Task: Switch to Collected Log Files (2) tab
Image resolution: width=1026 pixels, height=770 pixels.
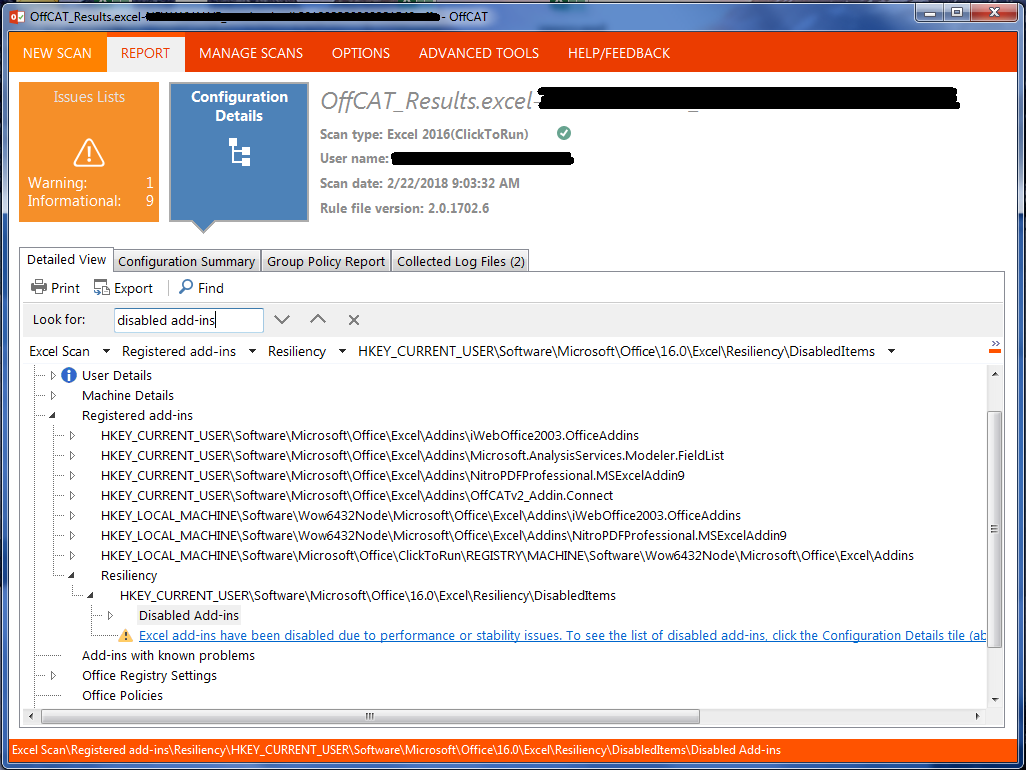Action: click(461, 262)
